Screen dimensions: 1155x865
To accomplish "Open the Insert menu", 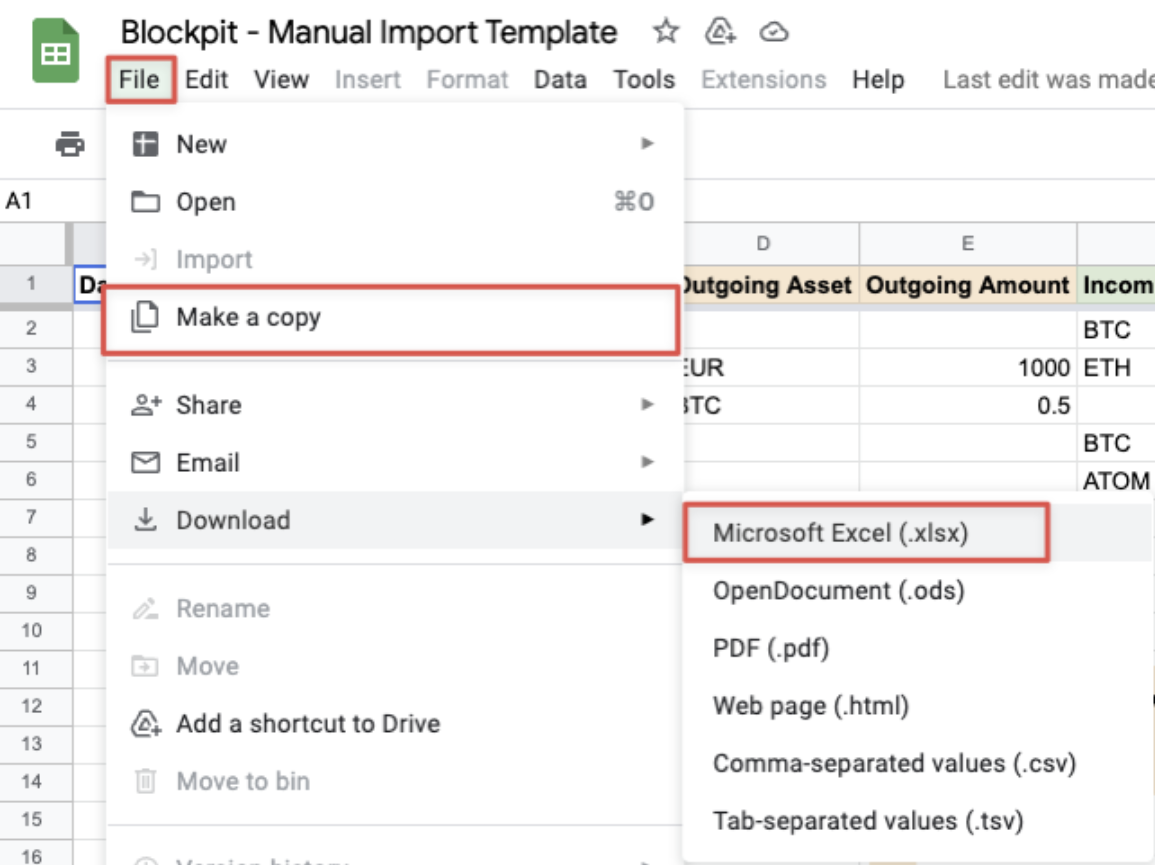I will [x=368, y=80].
